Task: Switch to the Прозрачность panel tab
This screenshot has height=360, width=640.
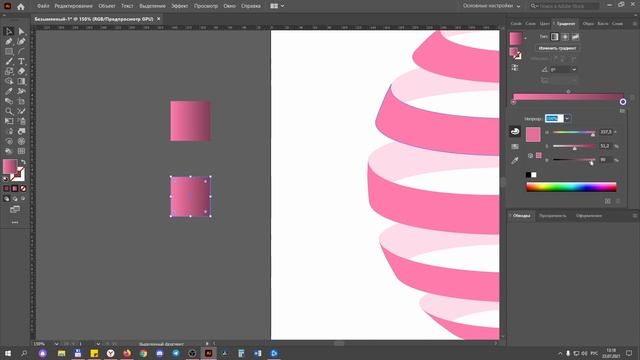Action: tap(553, 216)
